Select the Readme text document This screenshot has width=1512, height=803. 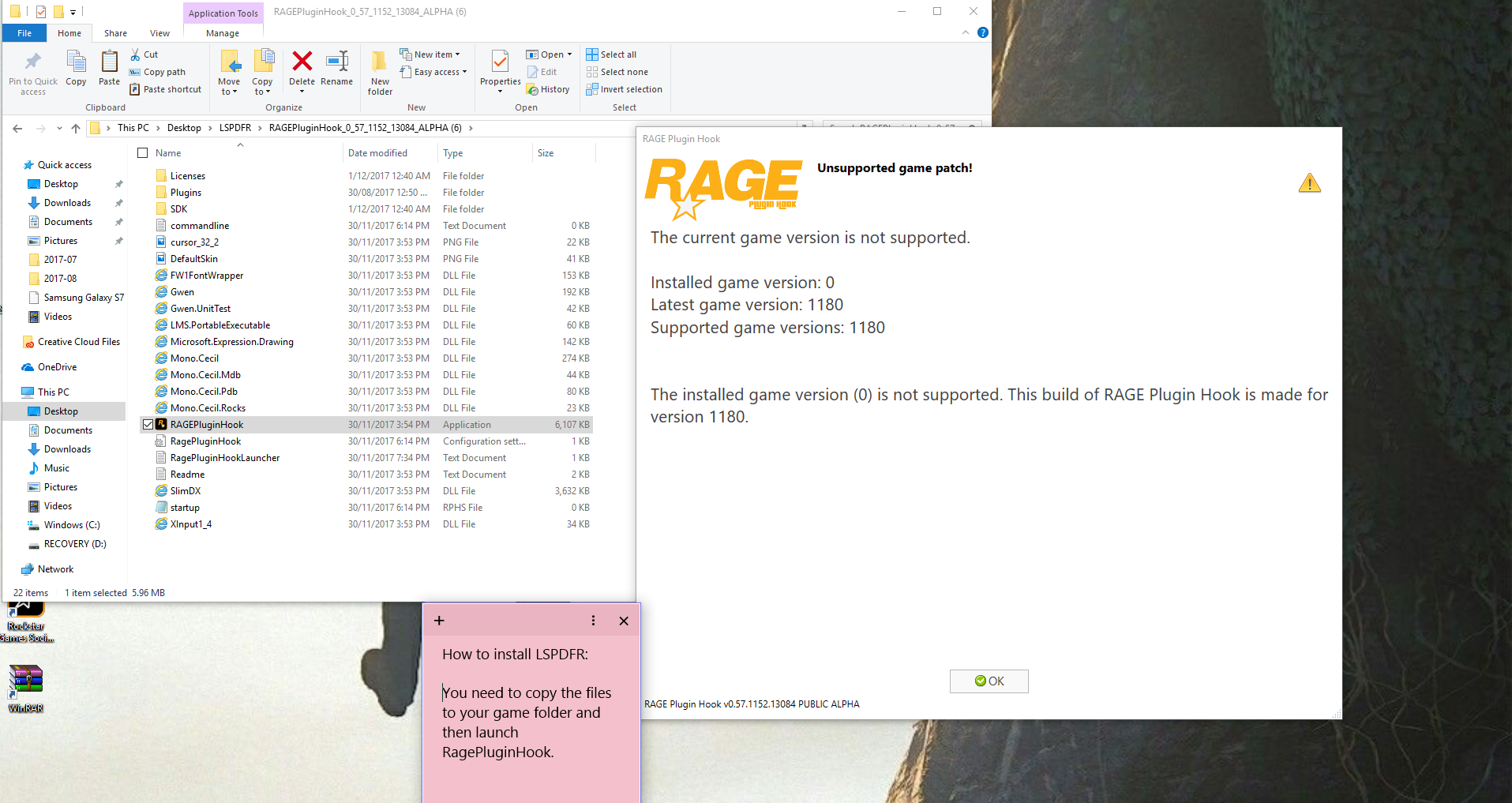pos(187,475)
